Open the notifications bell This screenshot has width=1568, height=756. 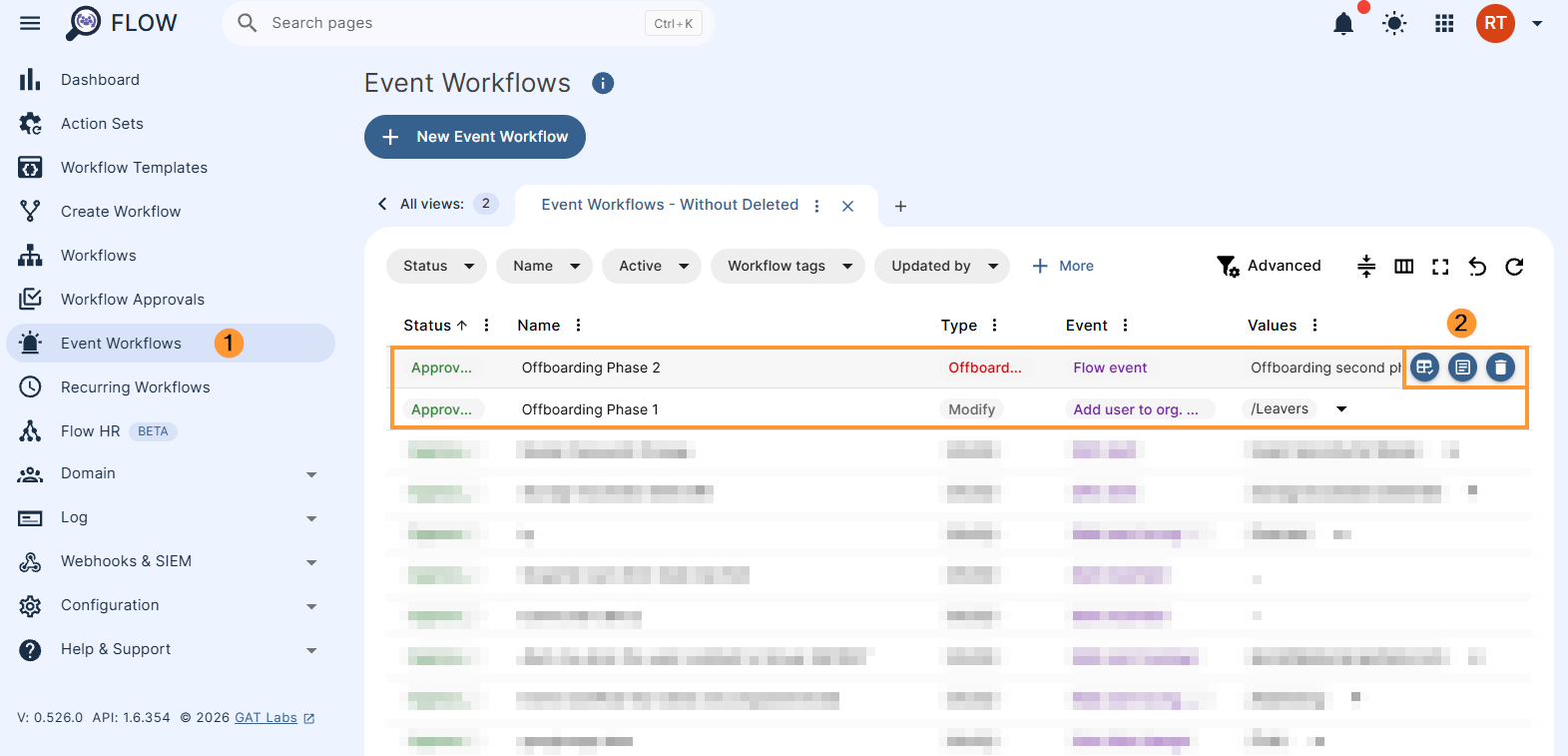click(x=1343, y=23)
